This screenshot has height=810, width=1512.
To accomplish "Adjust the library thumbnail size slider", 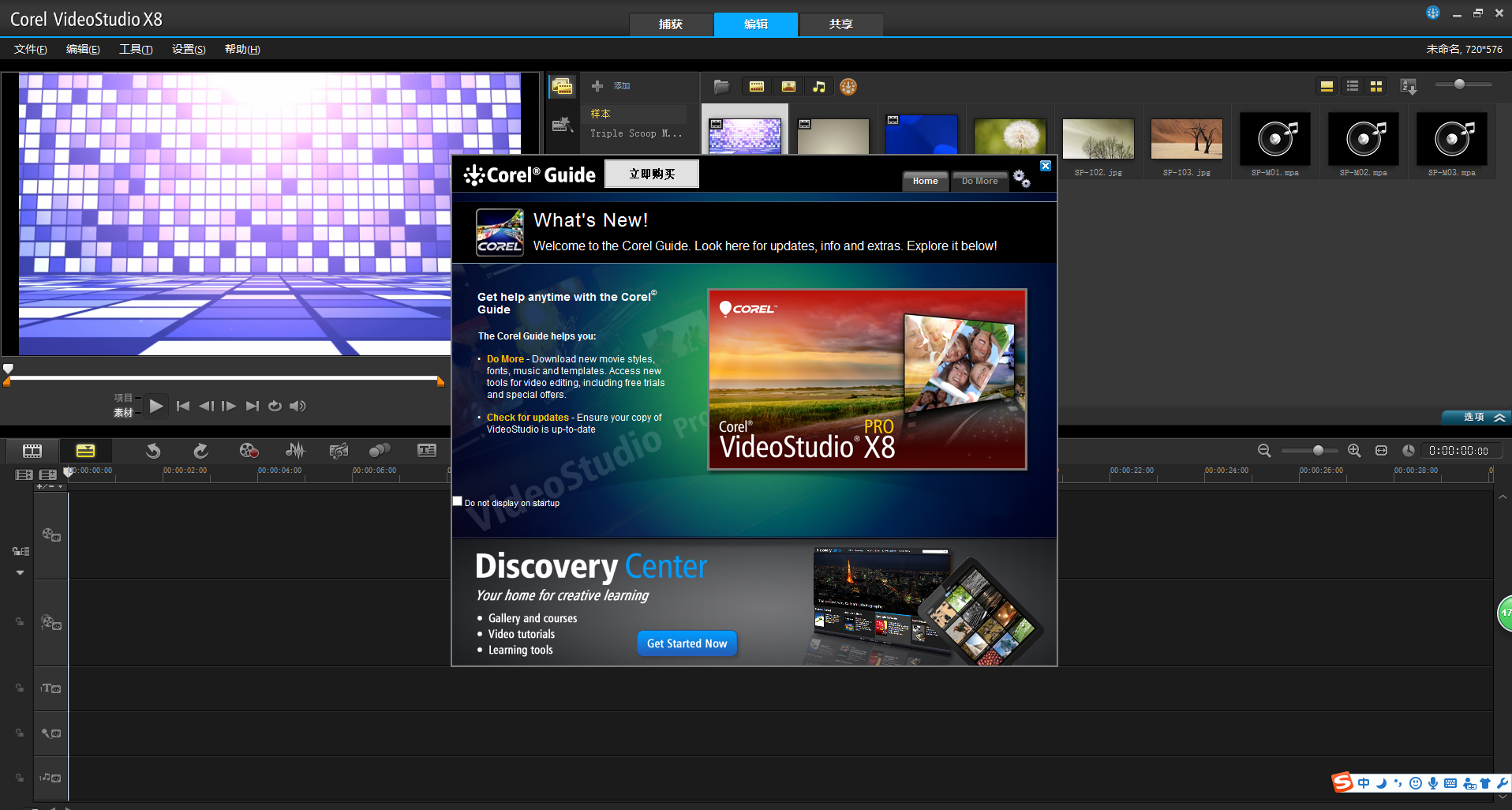I will (1463, 84).
